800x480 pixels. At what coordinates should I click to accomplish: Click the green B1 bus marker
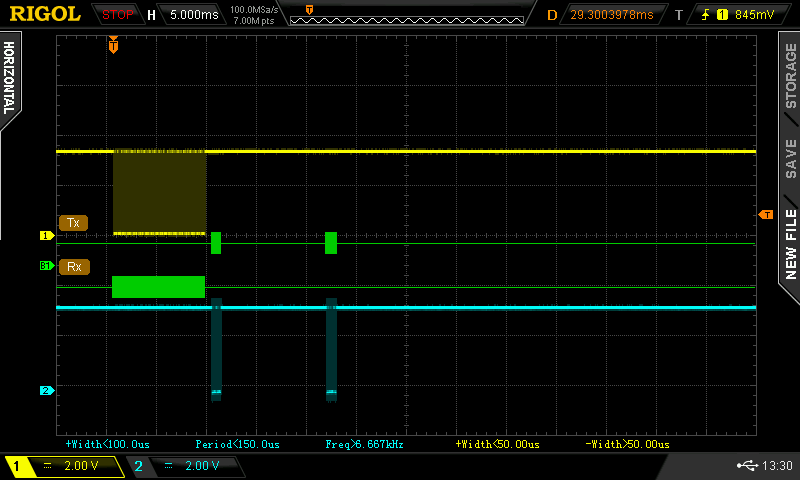[47, 266]
